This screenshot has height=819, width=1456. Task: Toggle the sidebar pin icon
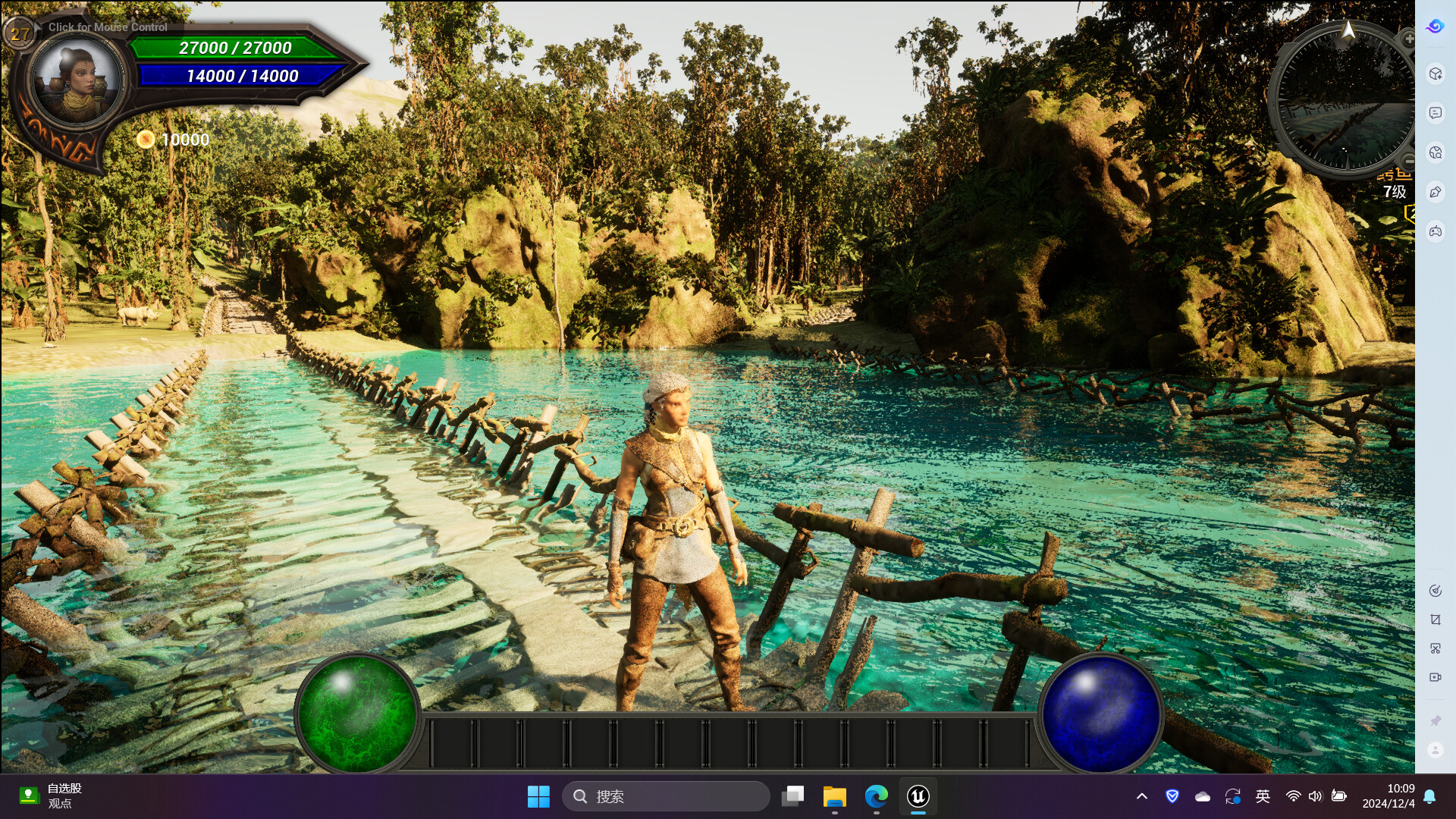tap(1435, 720)
